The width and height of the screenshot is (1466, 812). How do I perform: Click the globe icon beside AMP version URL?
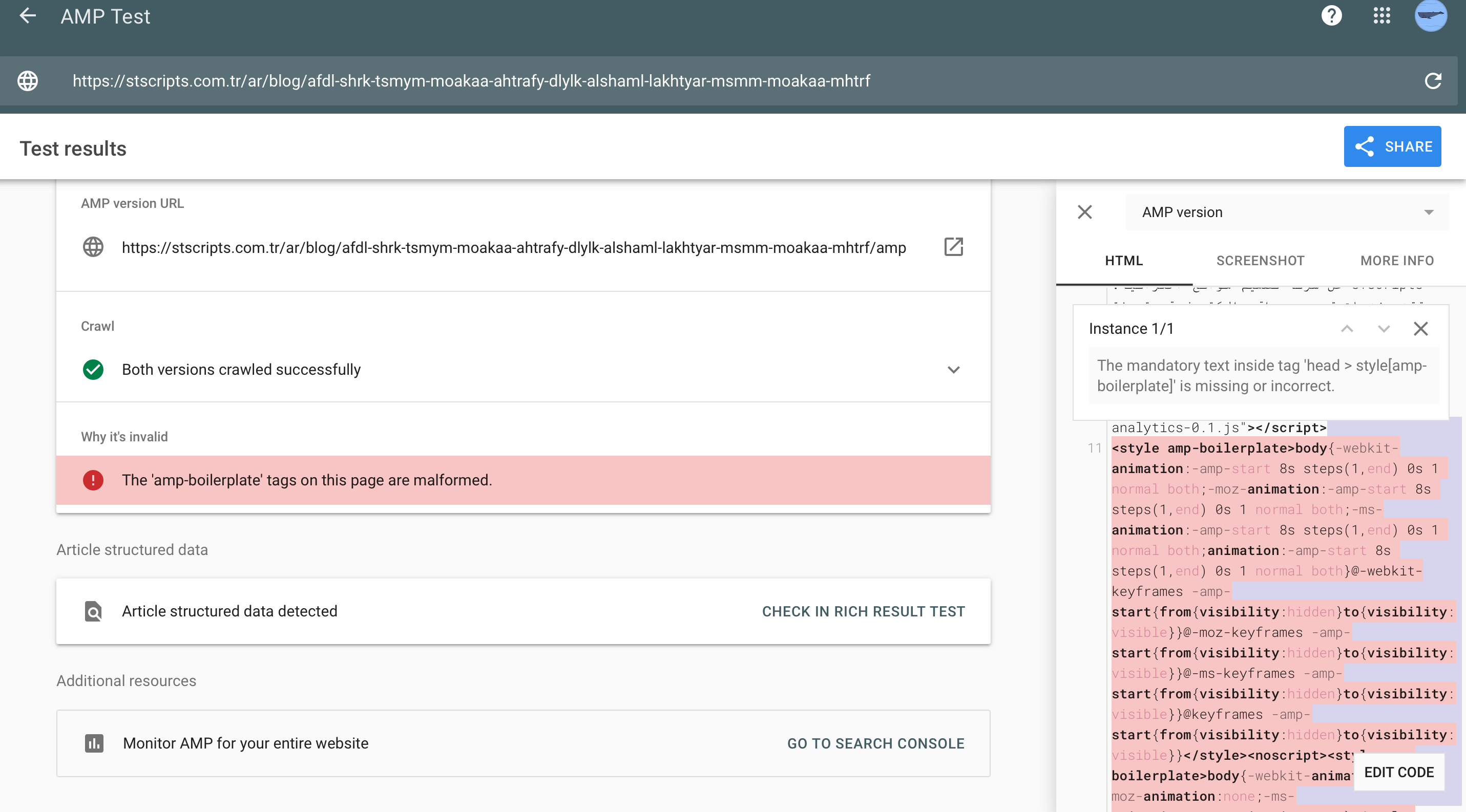tap(93, 247)
